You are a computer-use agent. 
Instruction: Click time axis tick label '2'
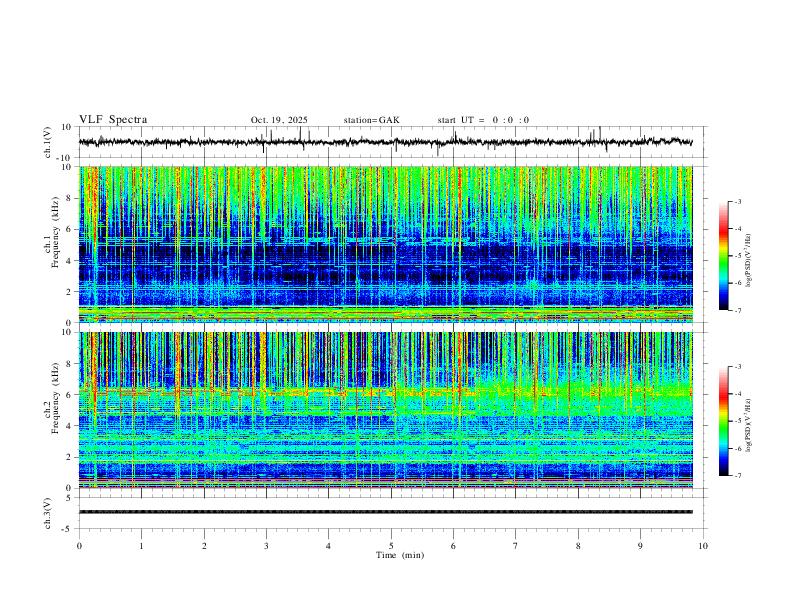204,546
